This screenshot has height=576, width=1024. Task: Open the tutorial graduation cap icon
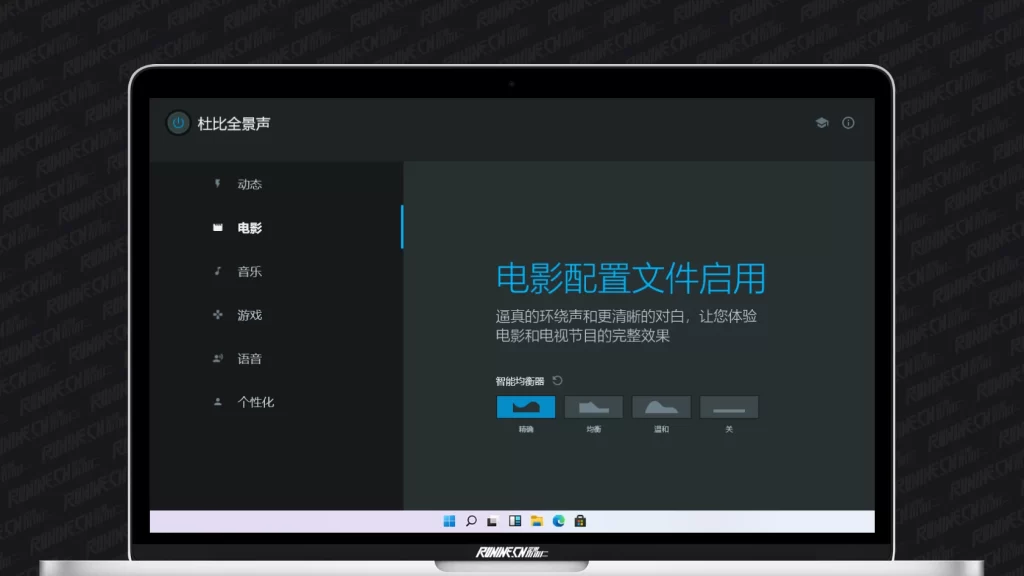822,123
